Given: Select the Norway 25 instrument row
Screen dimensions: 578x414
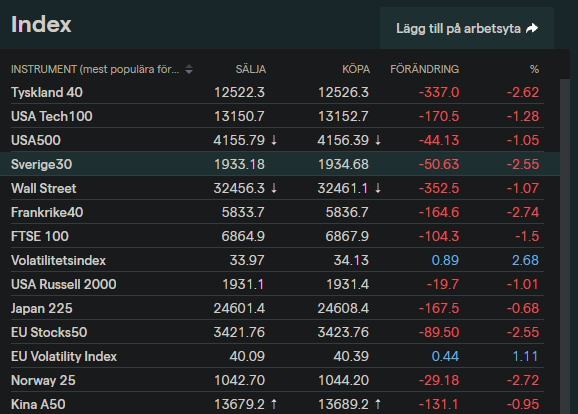Looking at the screenshot, I should coord(277,380).
